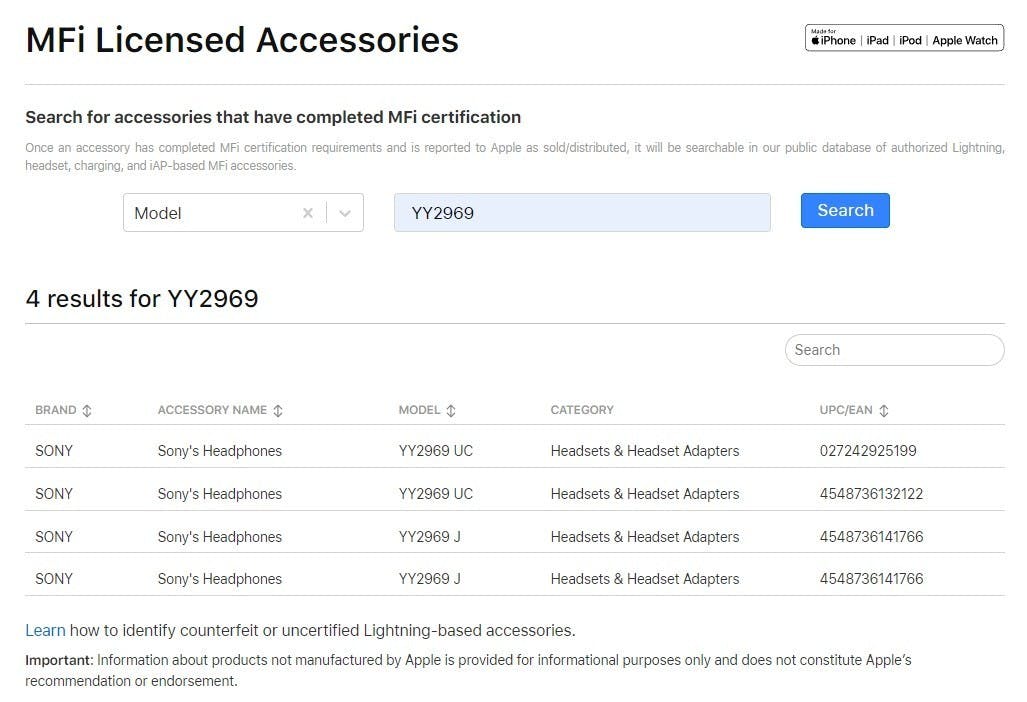Click the Brand column header label
Image resolution: width=1027 pixels, height=702 pixels.
tap(56, 410)
